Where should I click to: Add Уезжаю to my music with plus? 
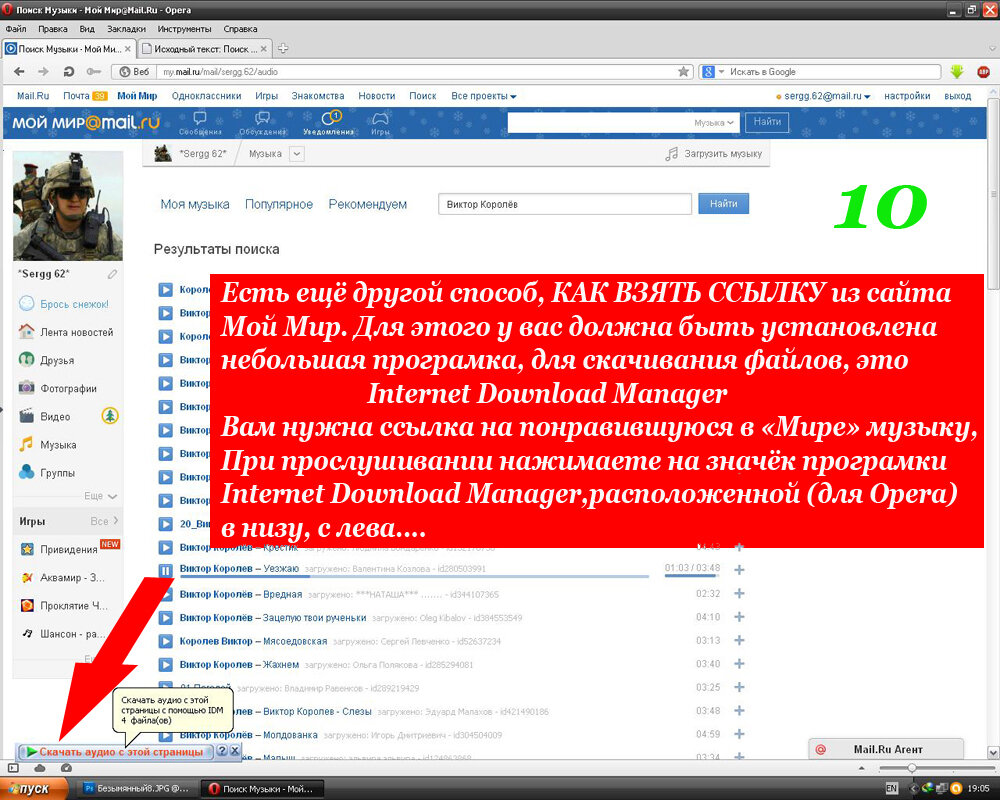point(739,570)
